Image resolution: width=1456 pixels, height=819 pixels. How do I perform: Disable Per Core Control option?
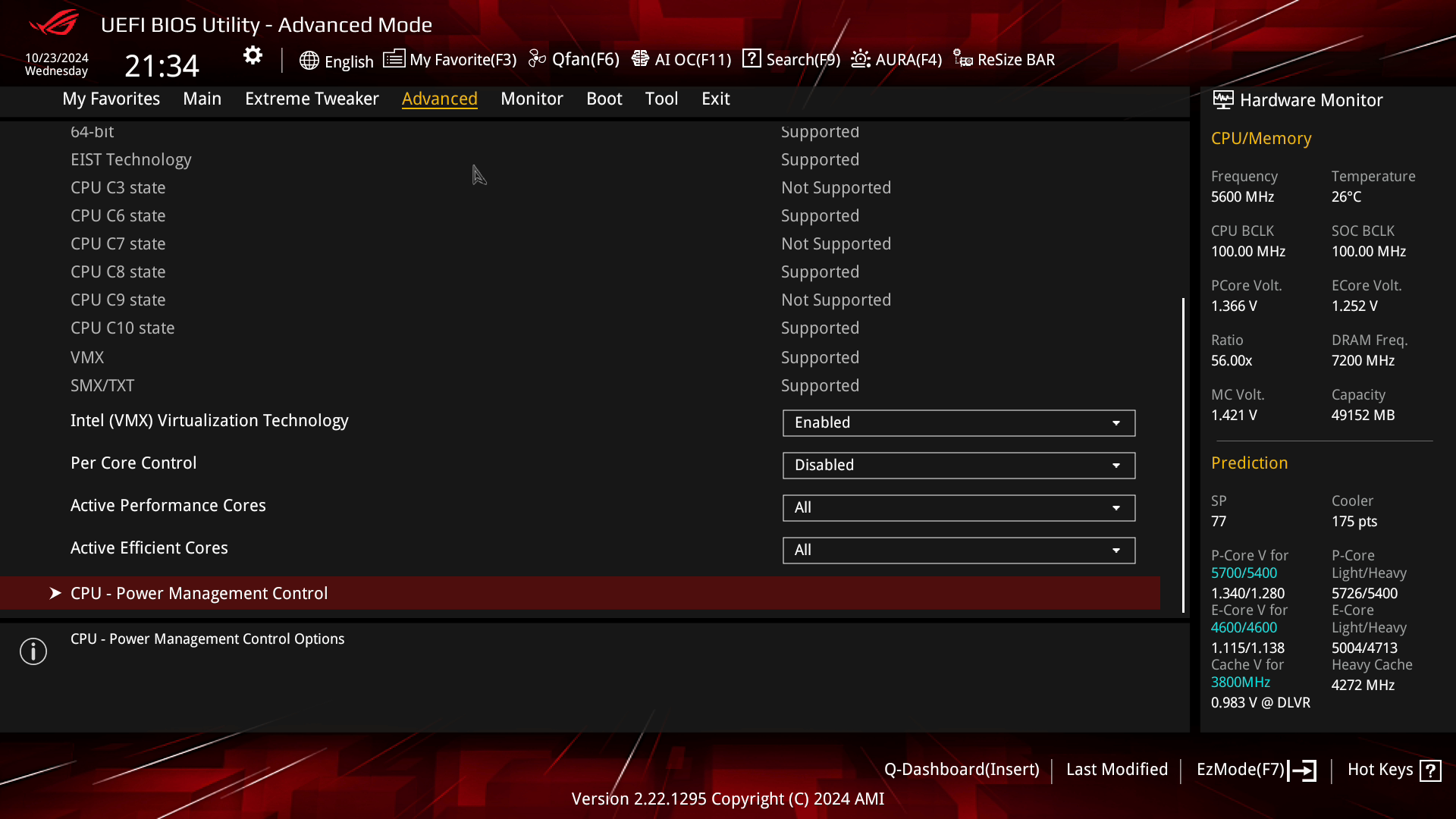958,464
